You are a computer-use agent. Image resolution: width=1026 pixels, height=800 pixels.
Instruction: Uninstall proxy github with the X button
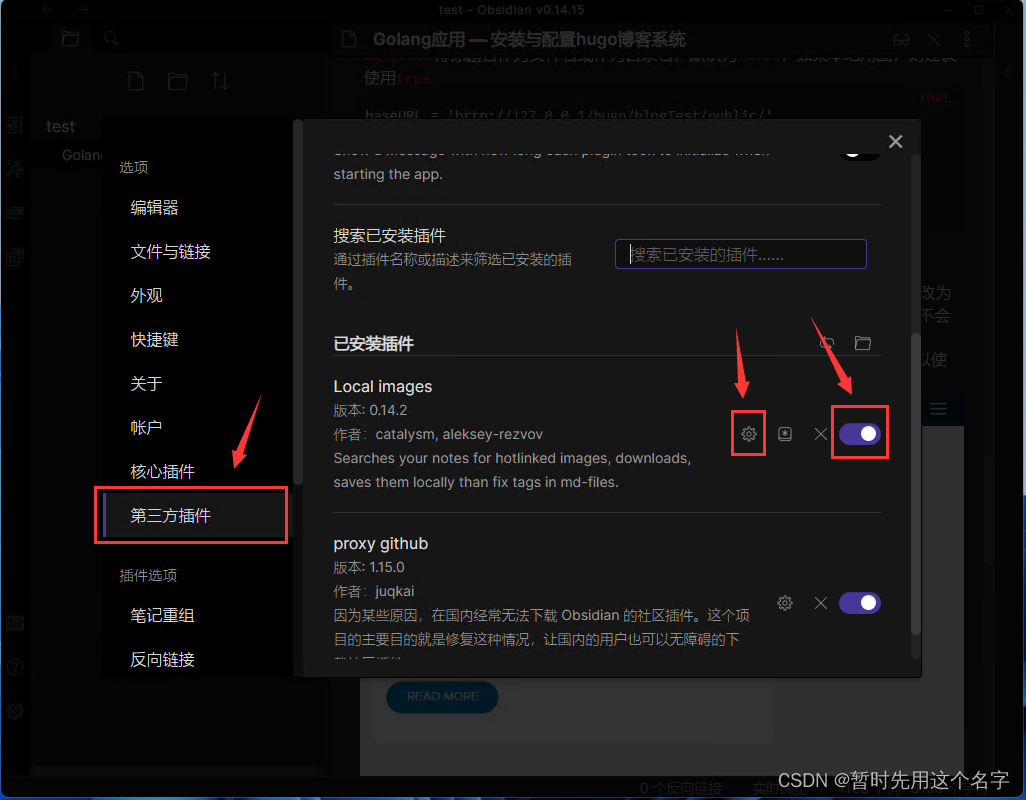(x=820, y=602)
